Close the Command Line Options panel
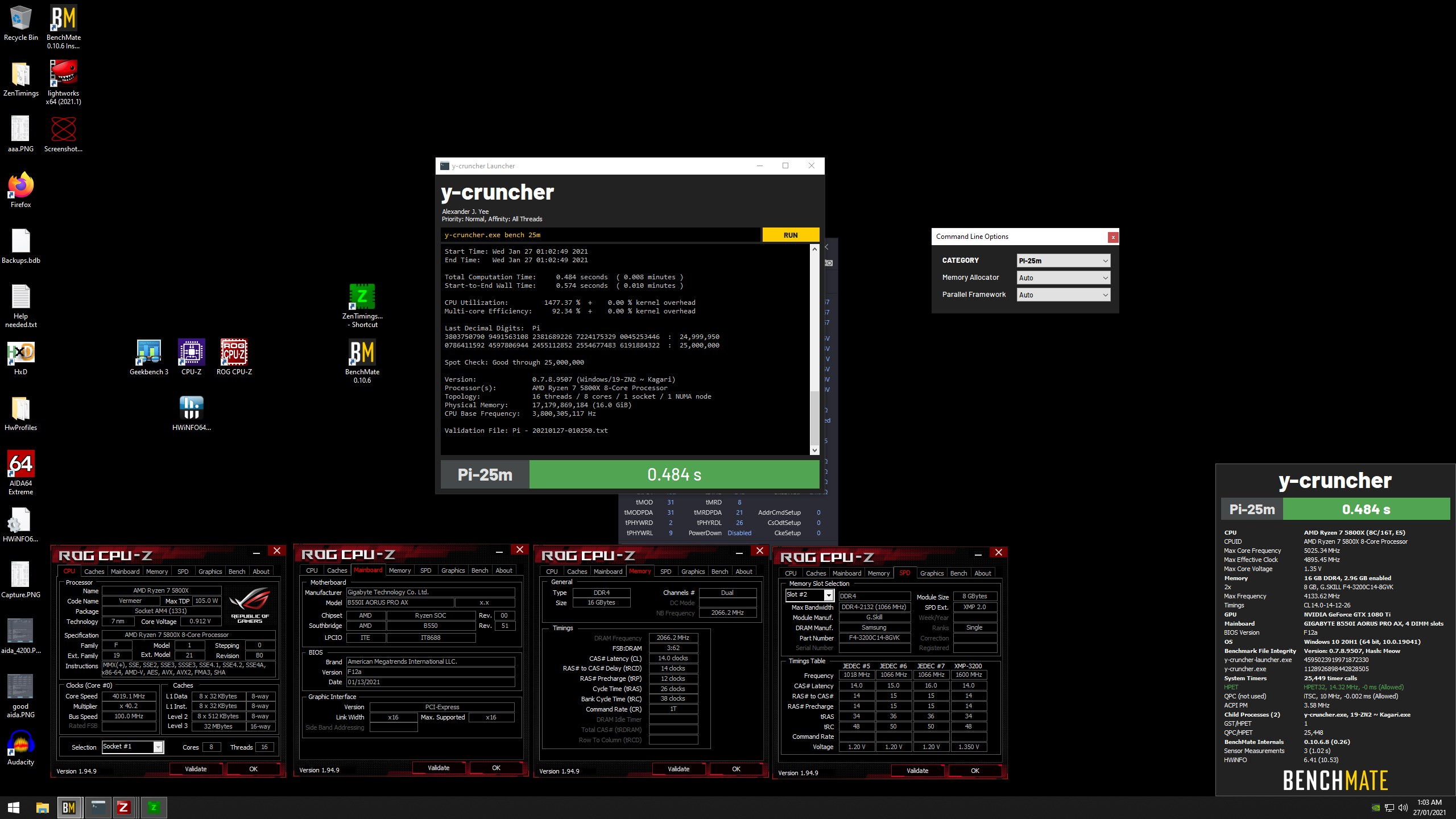The image size is (1456, 819). 1113,237
